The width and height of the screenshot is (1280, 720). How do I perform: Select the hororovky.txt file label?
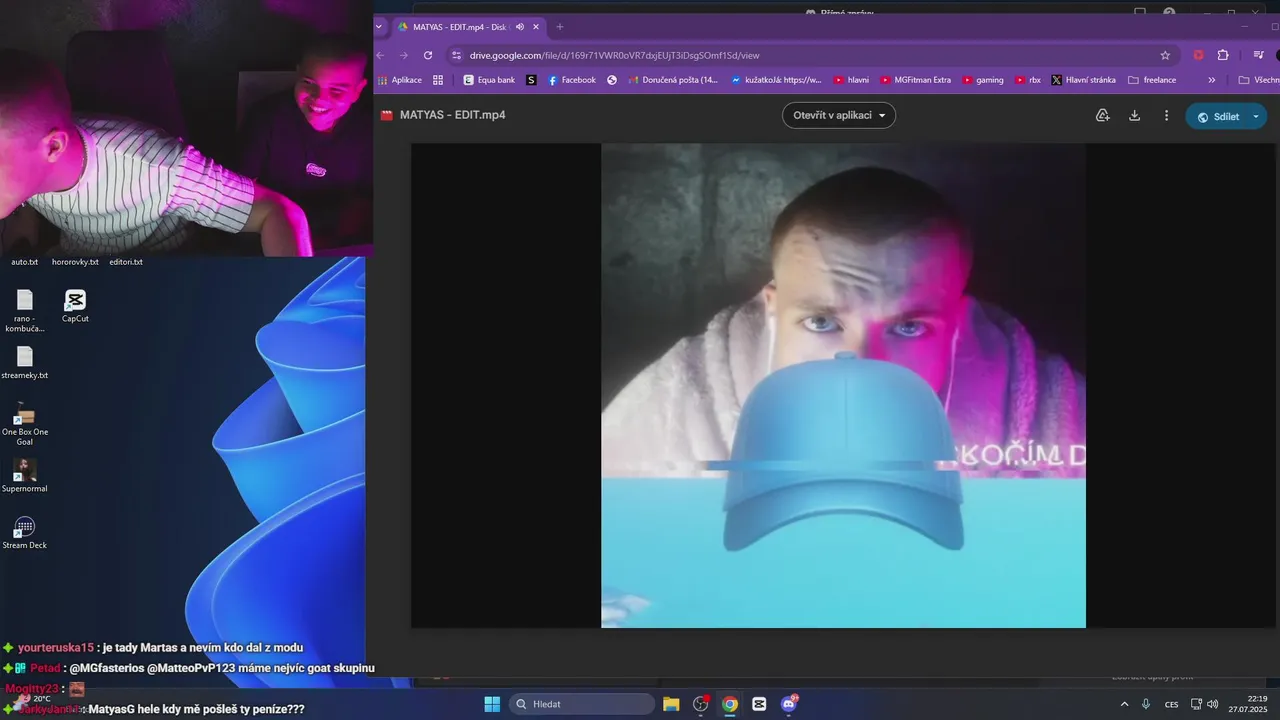tap(75, 262)
